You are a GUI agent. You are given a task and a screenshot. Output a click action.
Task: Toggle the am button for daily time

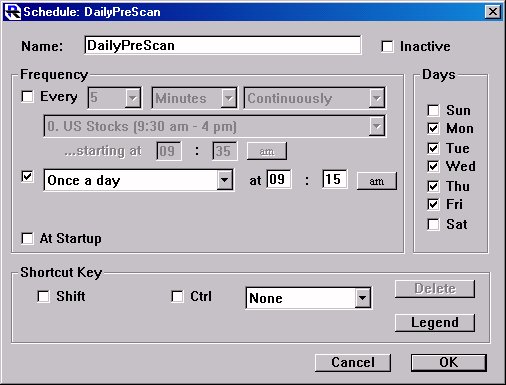tap(377, 181)
